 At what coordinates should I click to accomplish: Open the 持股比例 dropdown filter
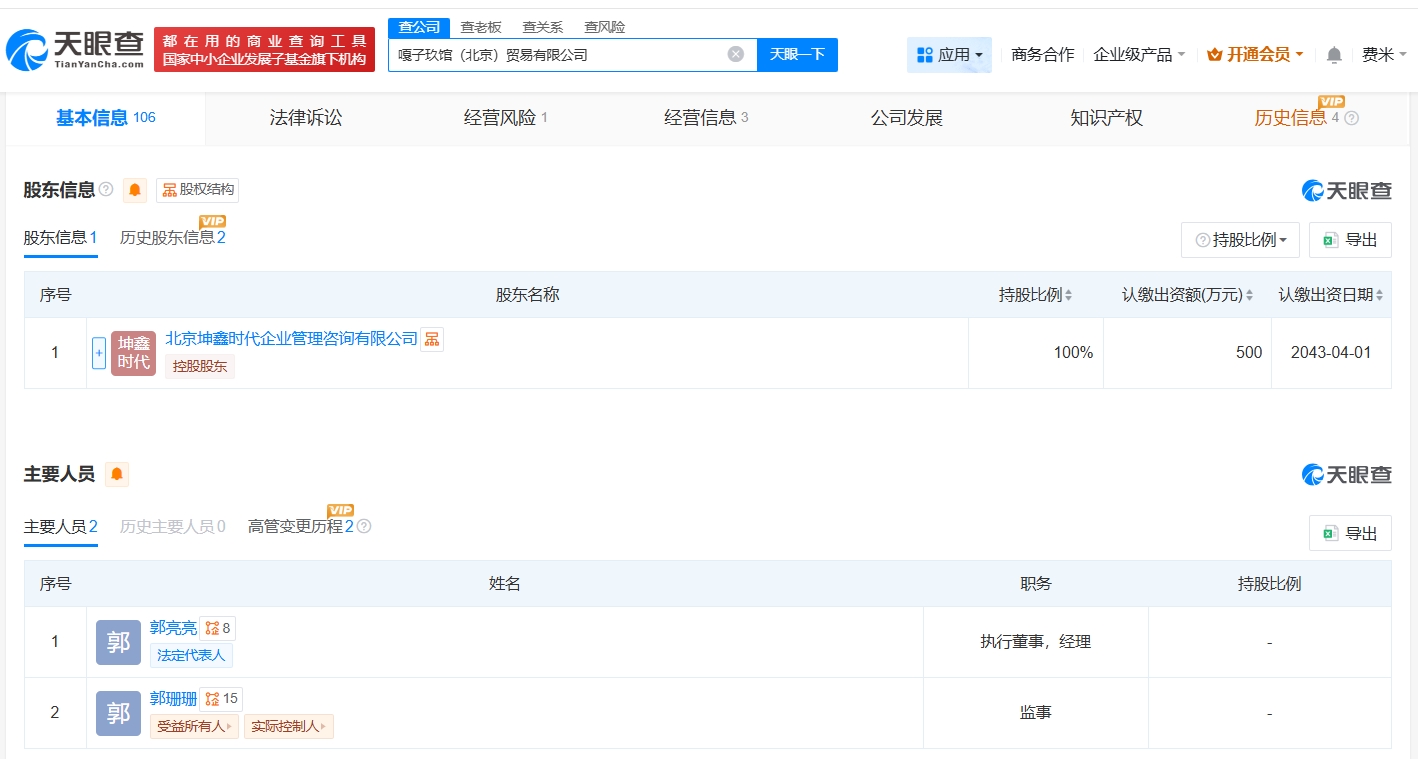coord(1240,240)
